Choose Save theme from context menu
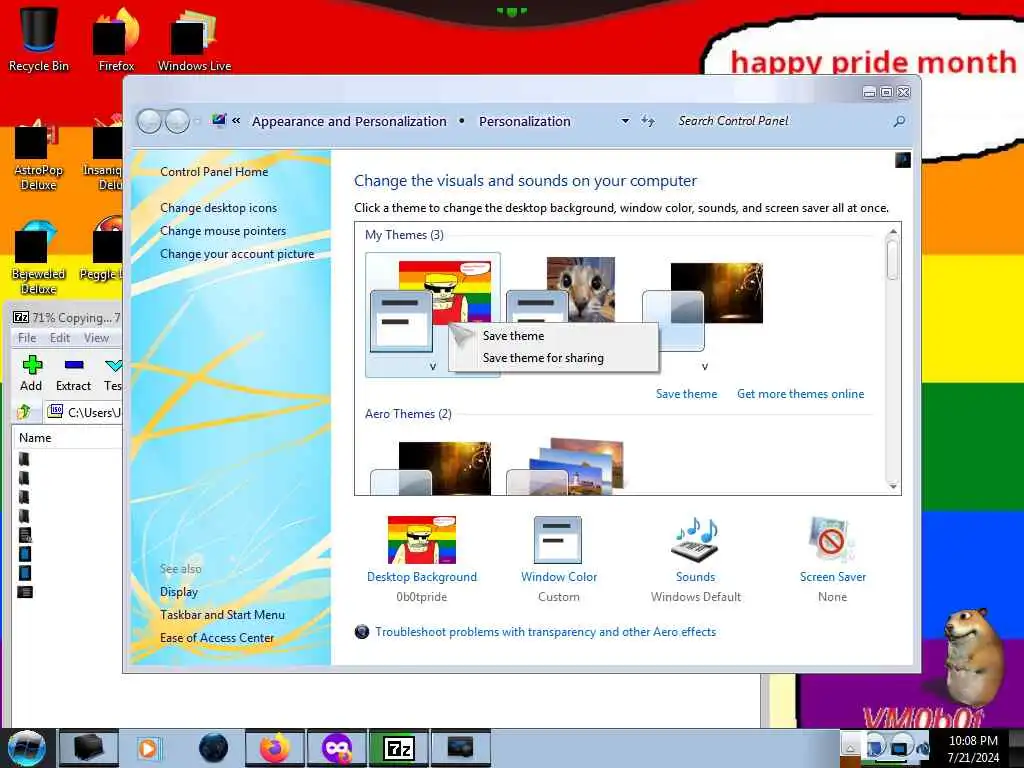Screen dimensions: 1024x768 (513, 336)
